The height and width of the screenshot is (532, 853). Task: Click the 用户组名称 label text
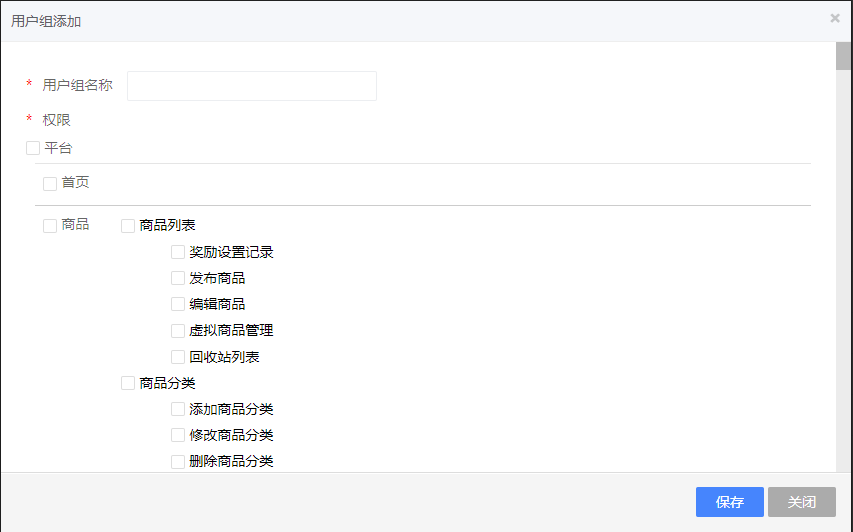[77, 85]
